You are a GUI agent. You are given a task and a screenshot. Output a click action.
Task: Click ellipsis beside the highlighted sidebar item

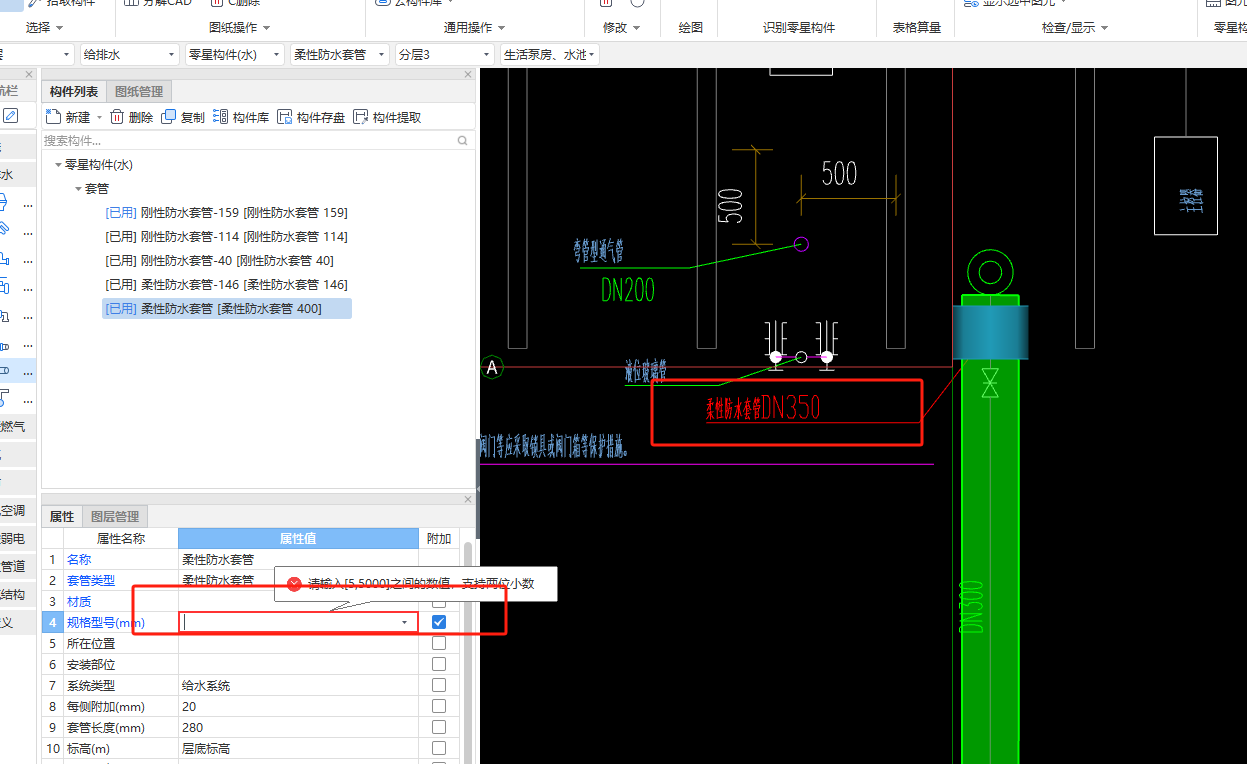(28, 372)
